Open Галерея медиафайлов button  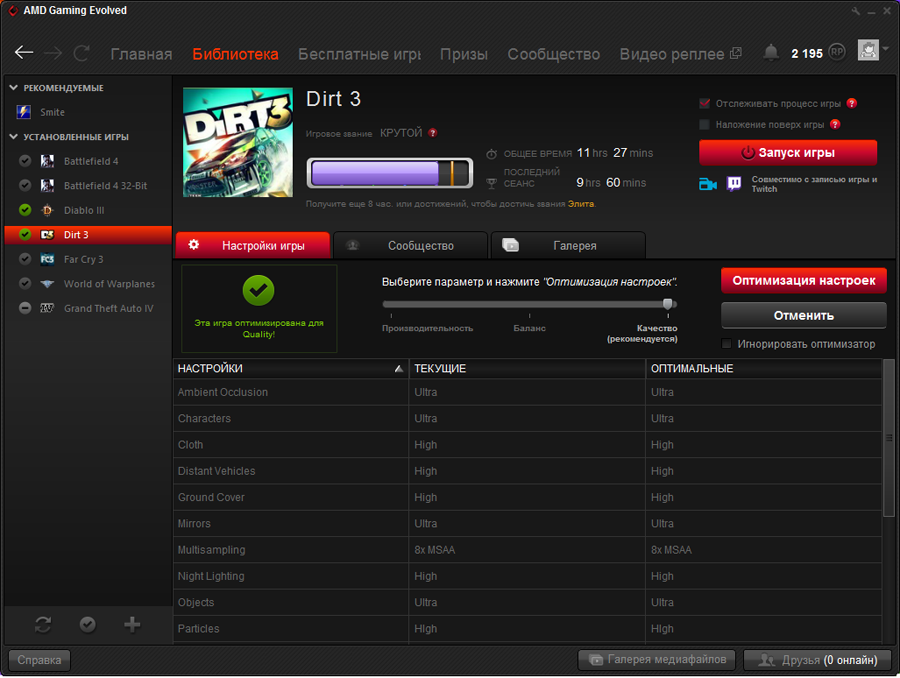point(657,660)
